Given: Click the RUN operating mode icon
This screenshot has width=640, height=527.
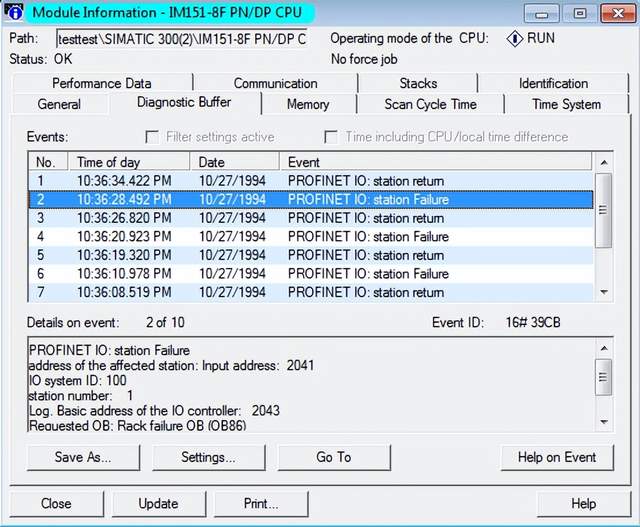Looking at the screenshot, I should (x=516, y=39).
